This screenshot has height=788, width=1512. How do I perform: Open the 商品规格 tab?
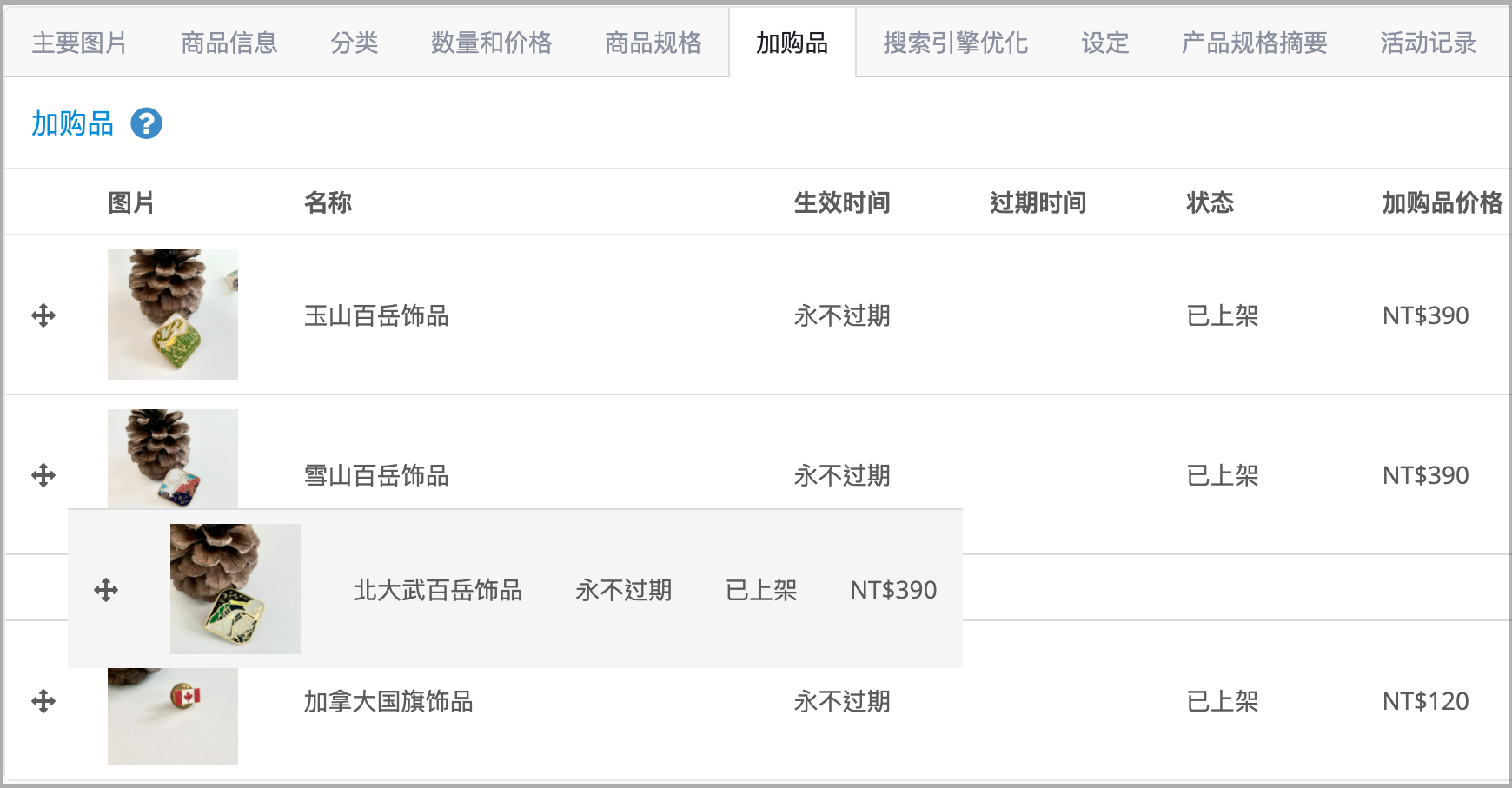coord(653,43)
